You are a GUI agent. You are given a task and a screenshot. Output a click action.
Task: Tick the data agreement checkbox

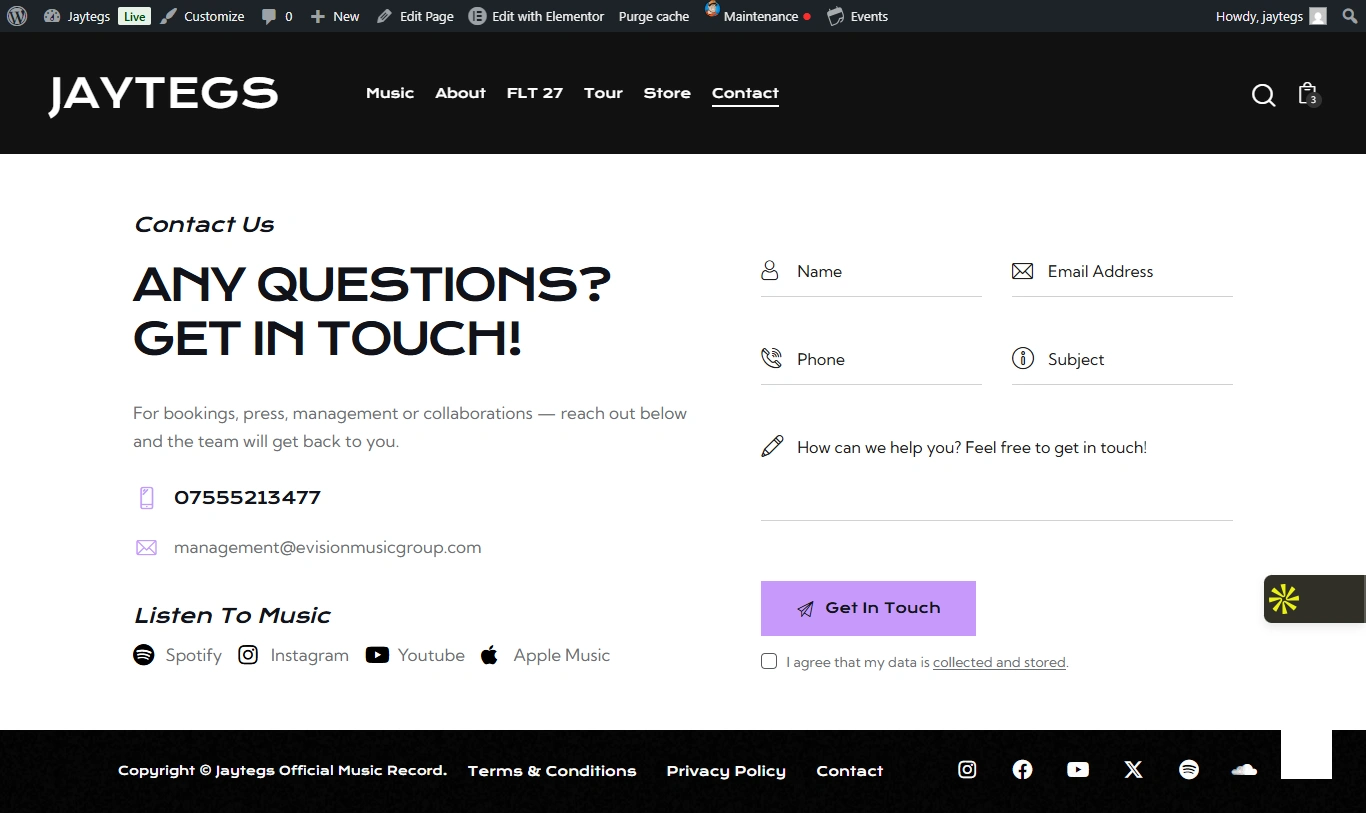click(769, 661)
